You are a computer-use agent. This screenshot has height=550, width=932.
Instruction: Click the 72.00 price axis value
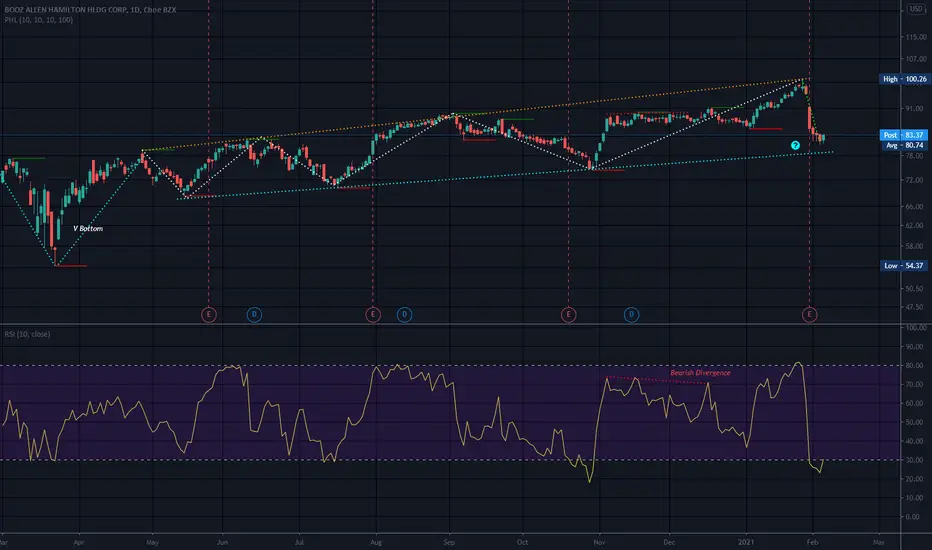click(x=915, y=180)
